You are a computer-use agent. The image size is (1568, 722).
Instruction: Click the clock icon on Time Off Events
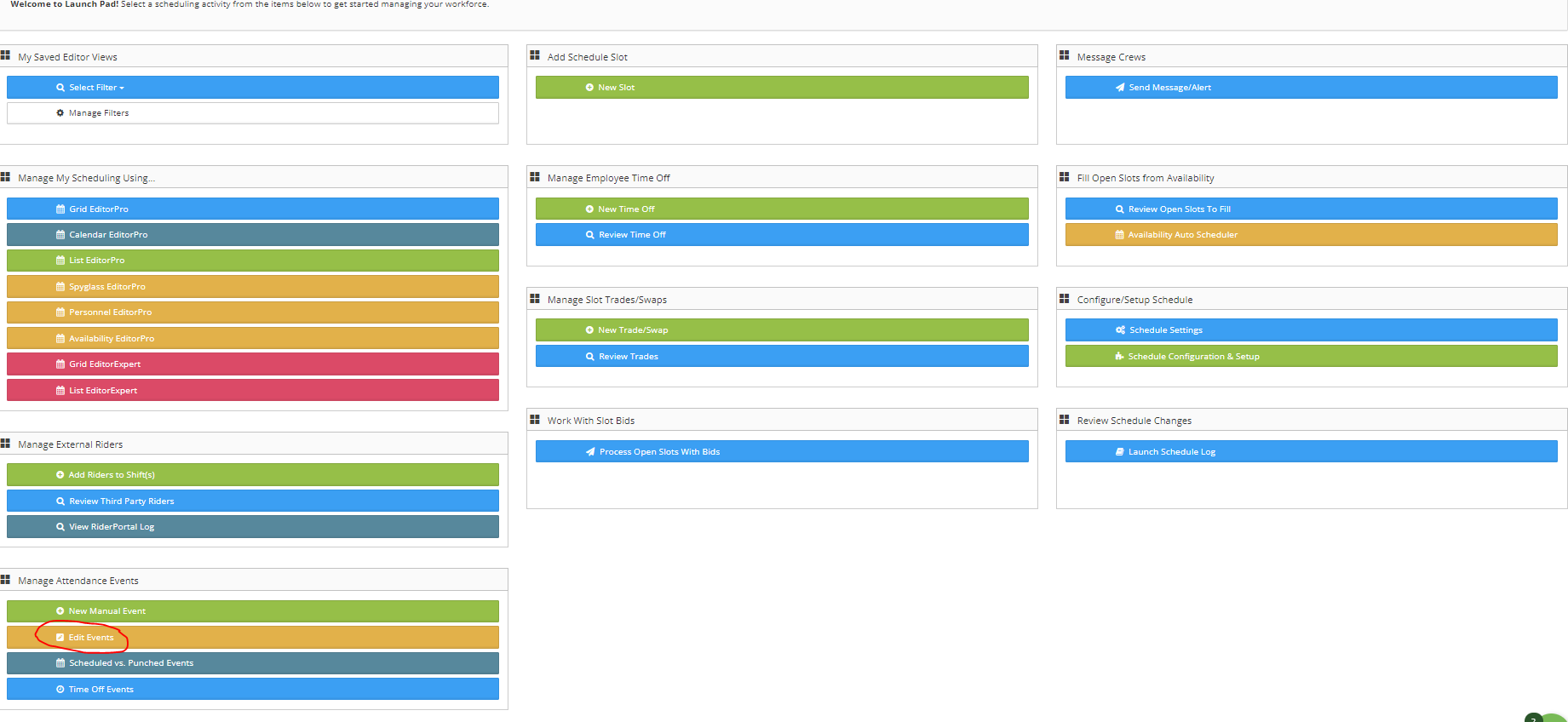60,690
